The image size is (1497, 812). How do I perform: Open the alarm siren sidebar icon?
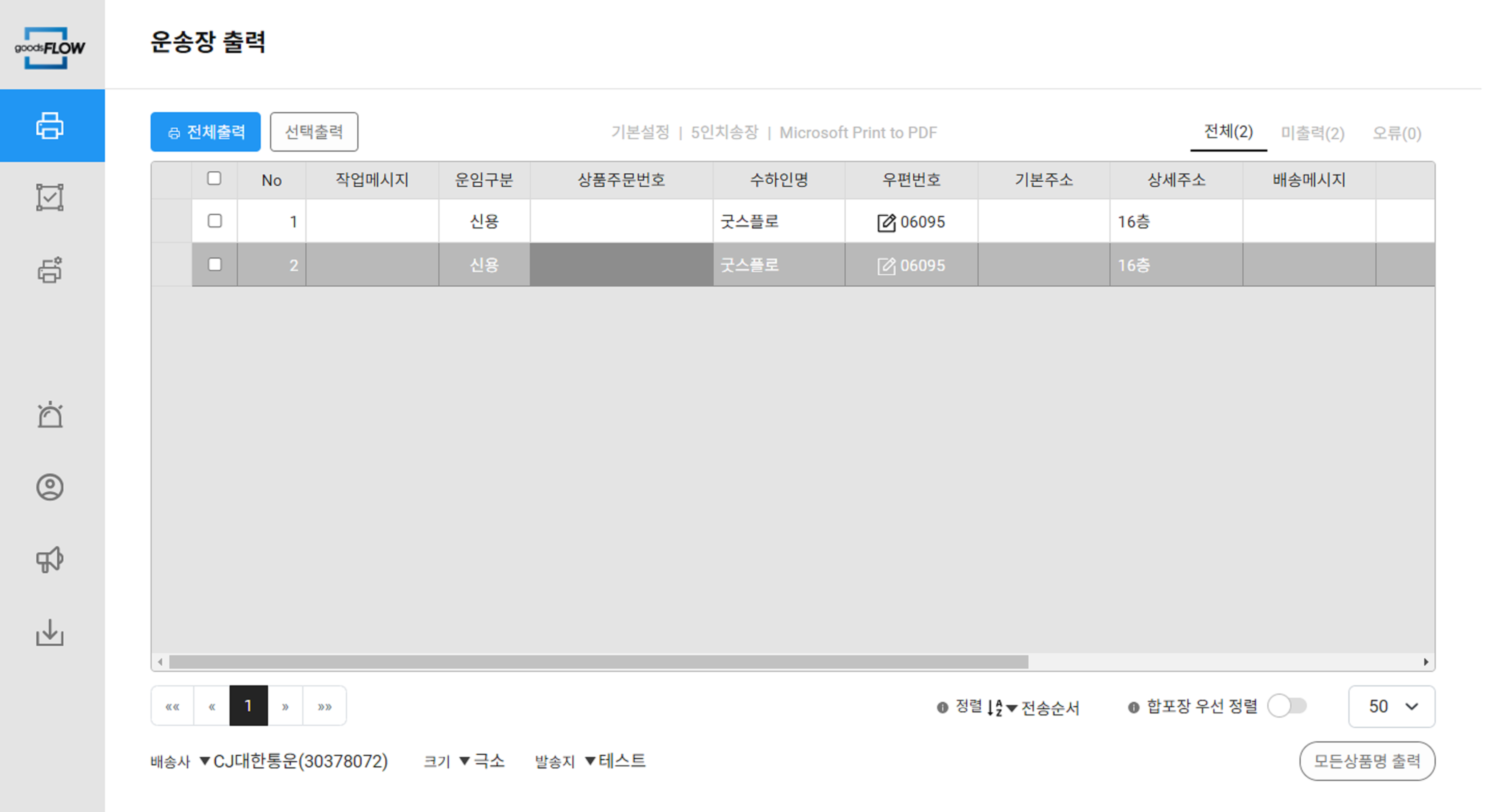point(50,415)
